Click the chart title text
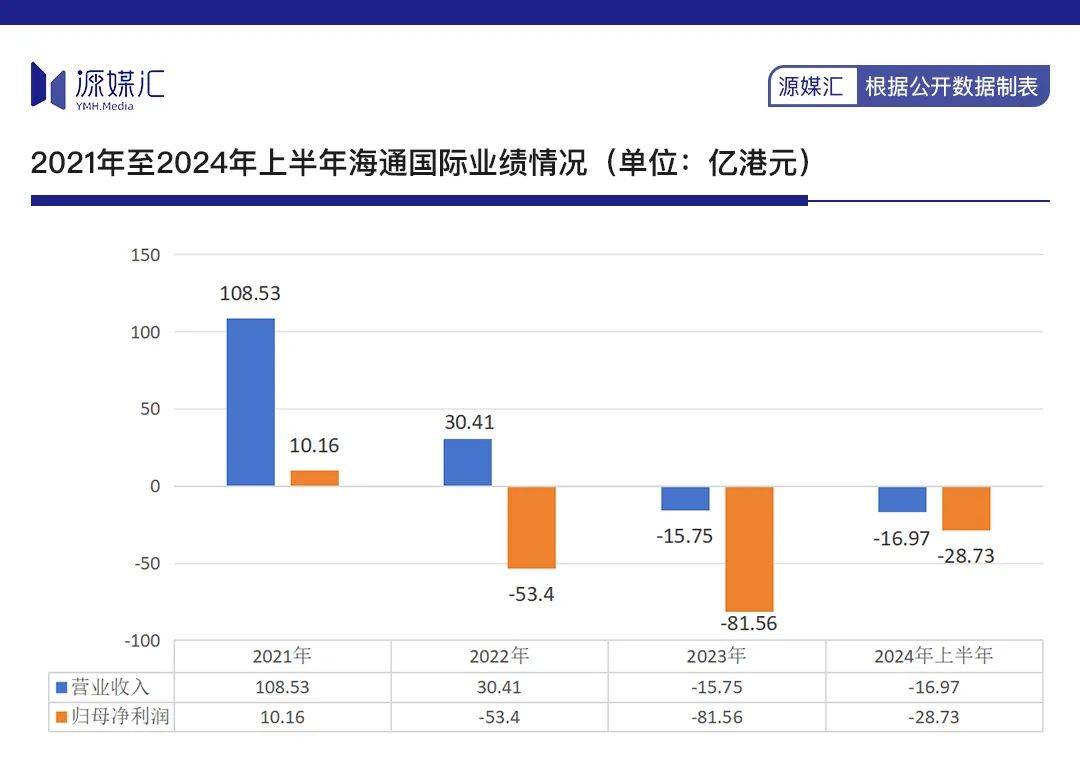1080x764 pixels. (423, 162)
